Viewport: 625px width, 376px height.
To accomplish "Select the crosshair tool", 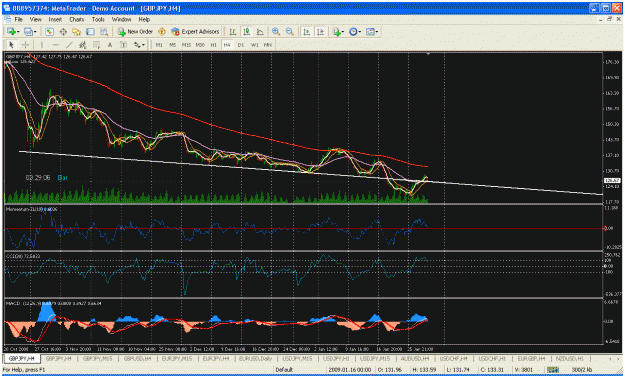I will pyautogui.click(x=25, y=45).
